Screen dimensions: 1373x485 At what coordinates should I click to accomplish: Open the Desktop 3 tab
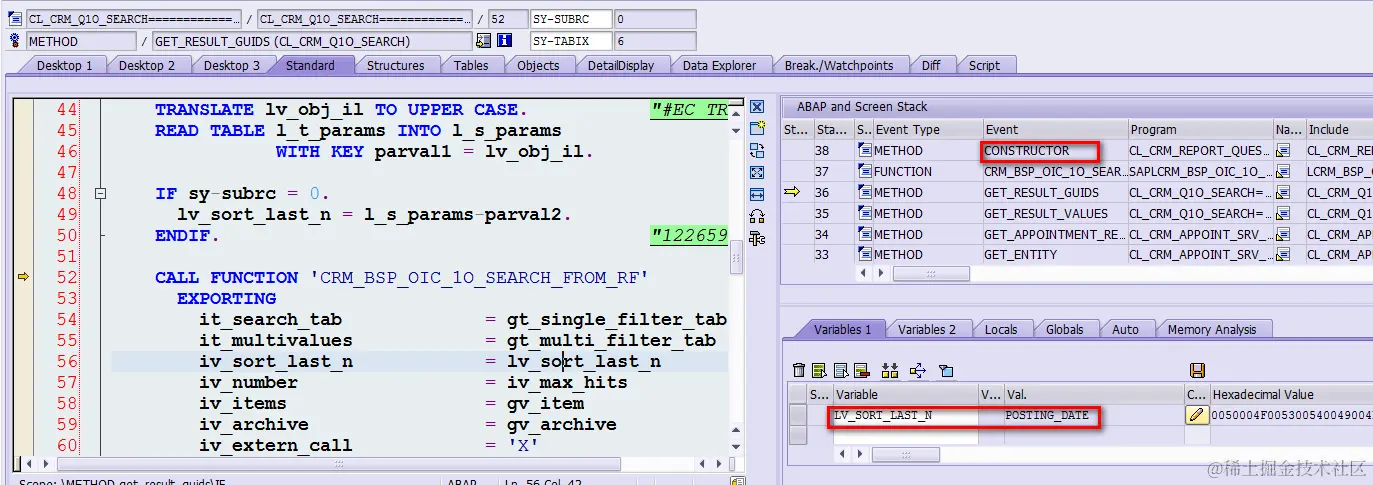[232, 65]
